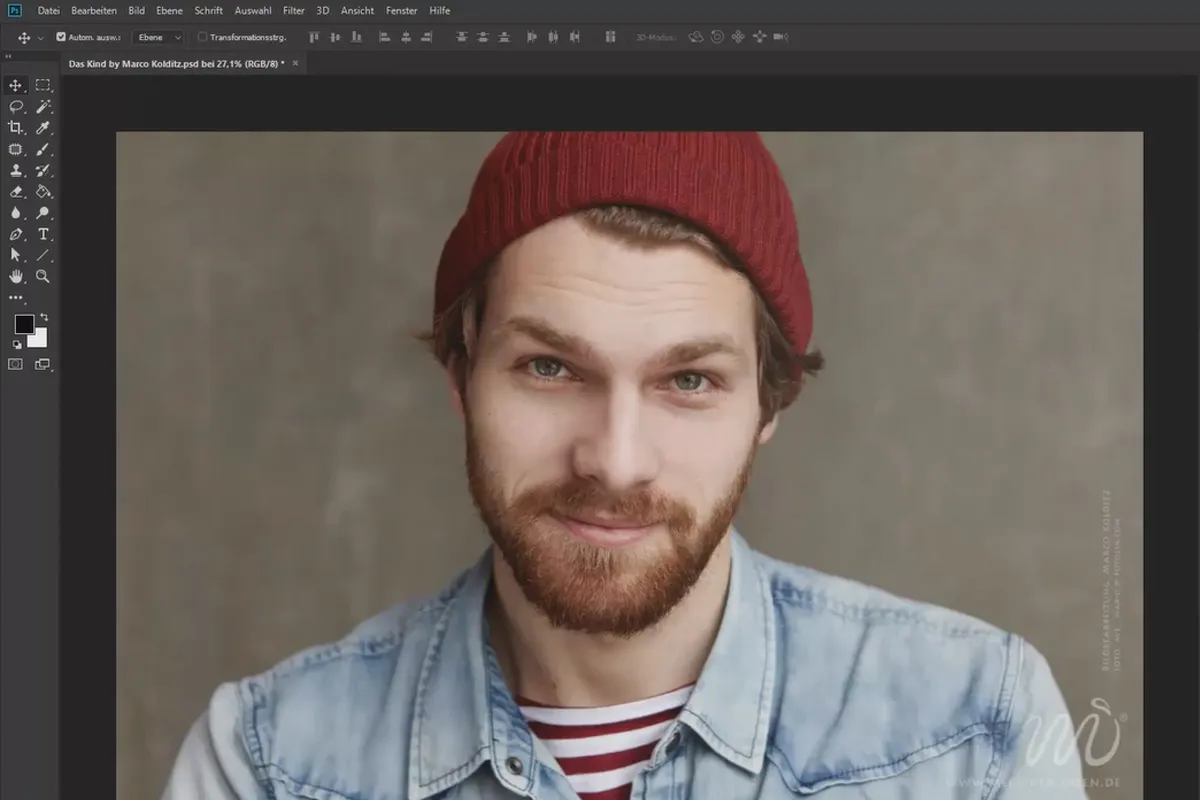Distribute top edges in options bar

coord(462,37)
